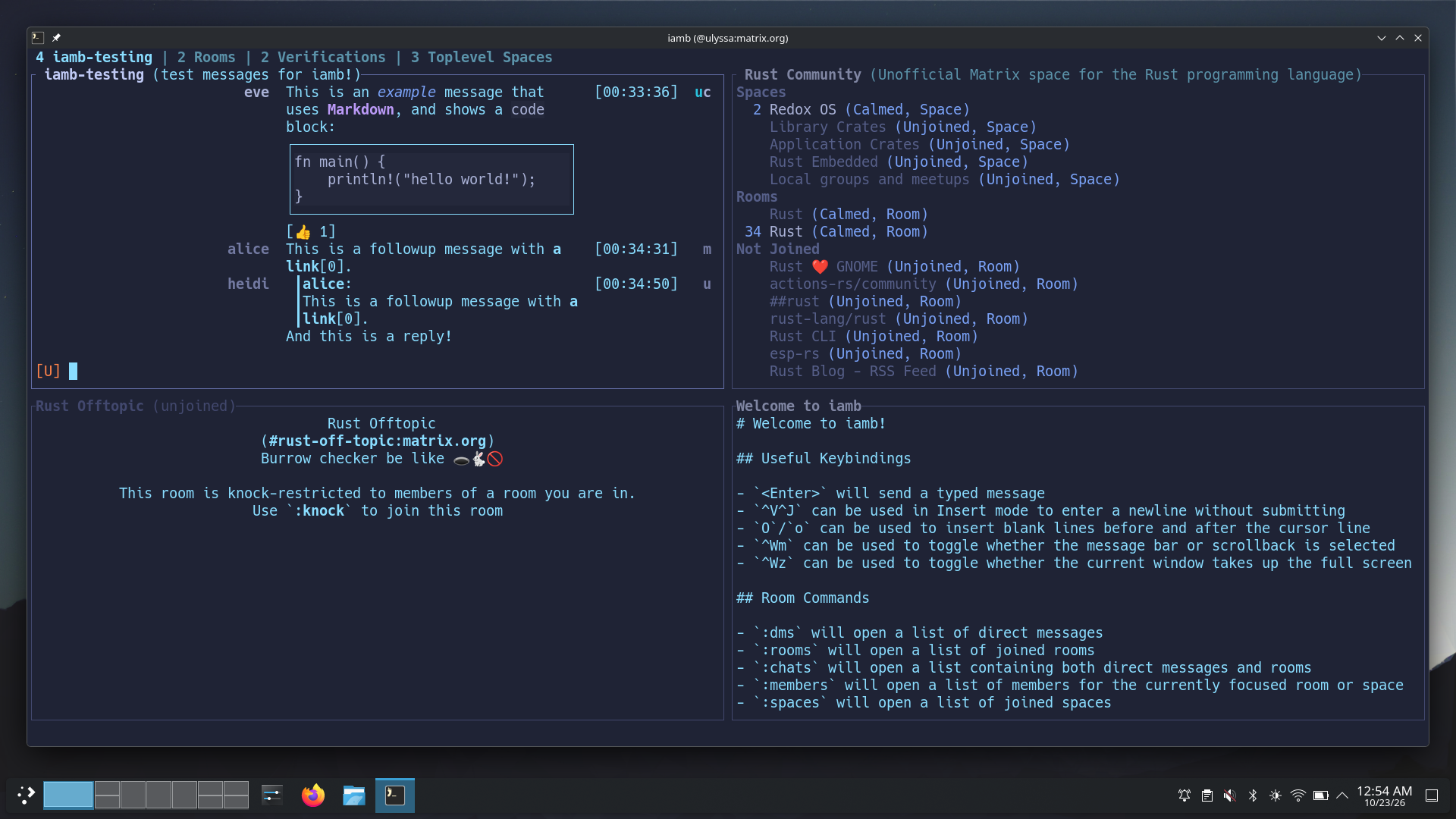Expand the hidden system tray icons arrow
The height and width of the screenshot is (819, 1456).
[x=1342, y=795]
